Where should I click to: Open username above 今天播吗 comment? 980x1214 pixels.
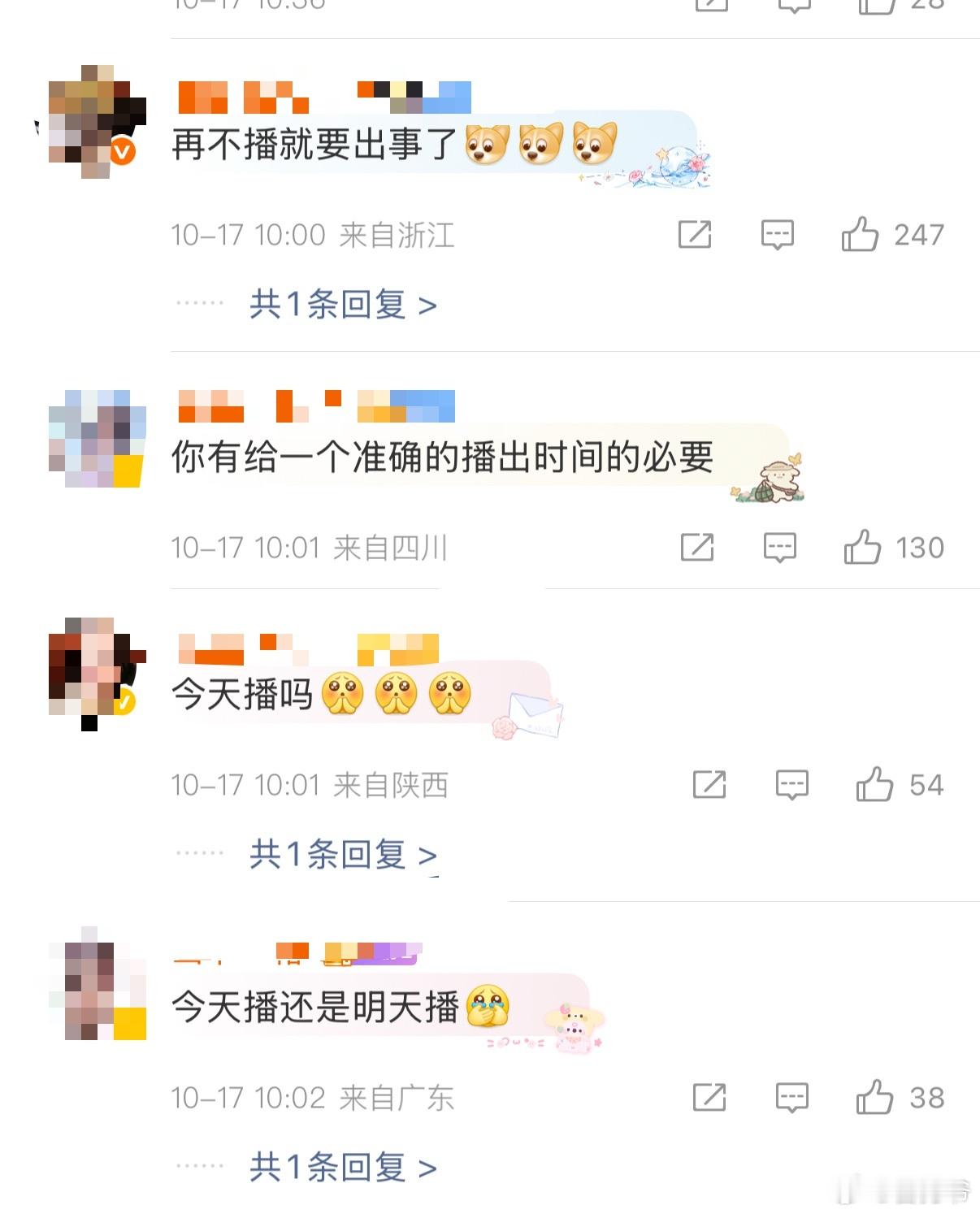[309, 649]
